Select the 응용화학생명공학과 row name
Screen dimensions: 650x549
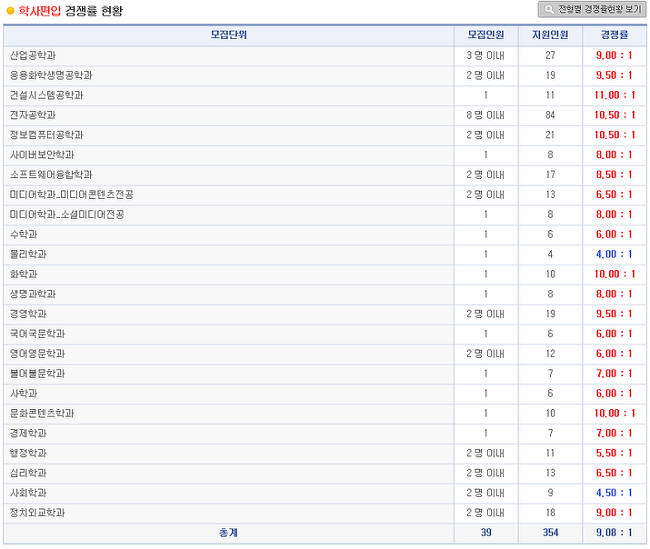coord(51,75)
